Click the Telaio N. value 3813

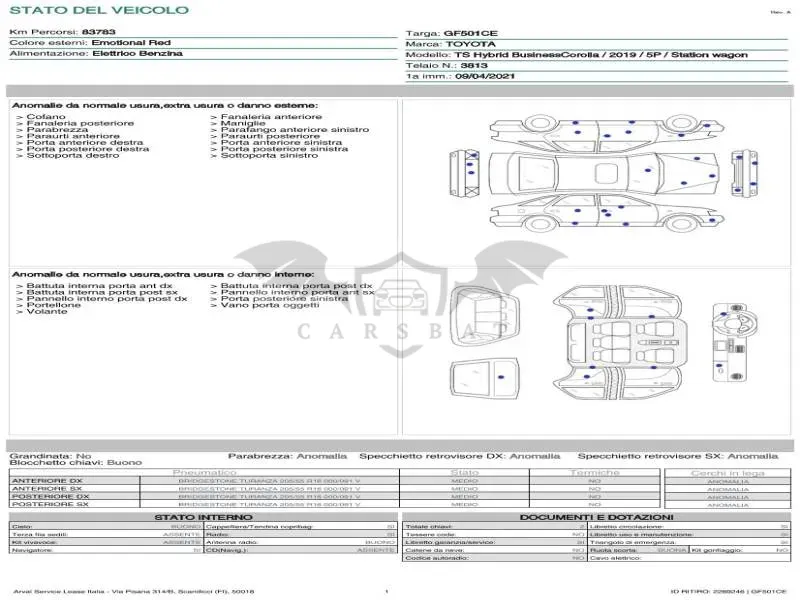tap(474, 66)
